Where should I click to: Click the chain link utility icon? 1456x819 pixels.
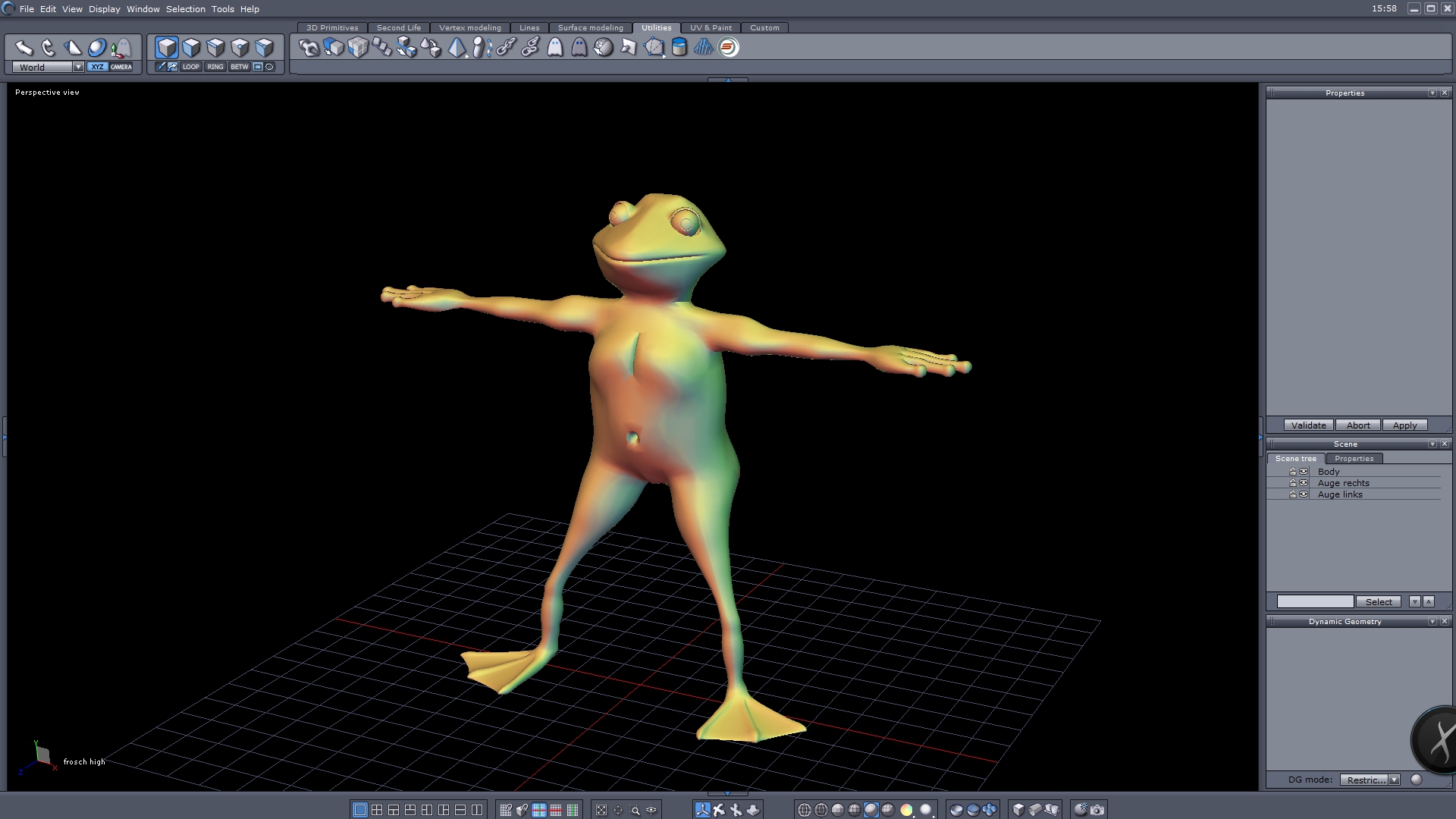coord(506,48)
